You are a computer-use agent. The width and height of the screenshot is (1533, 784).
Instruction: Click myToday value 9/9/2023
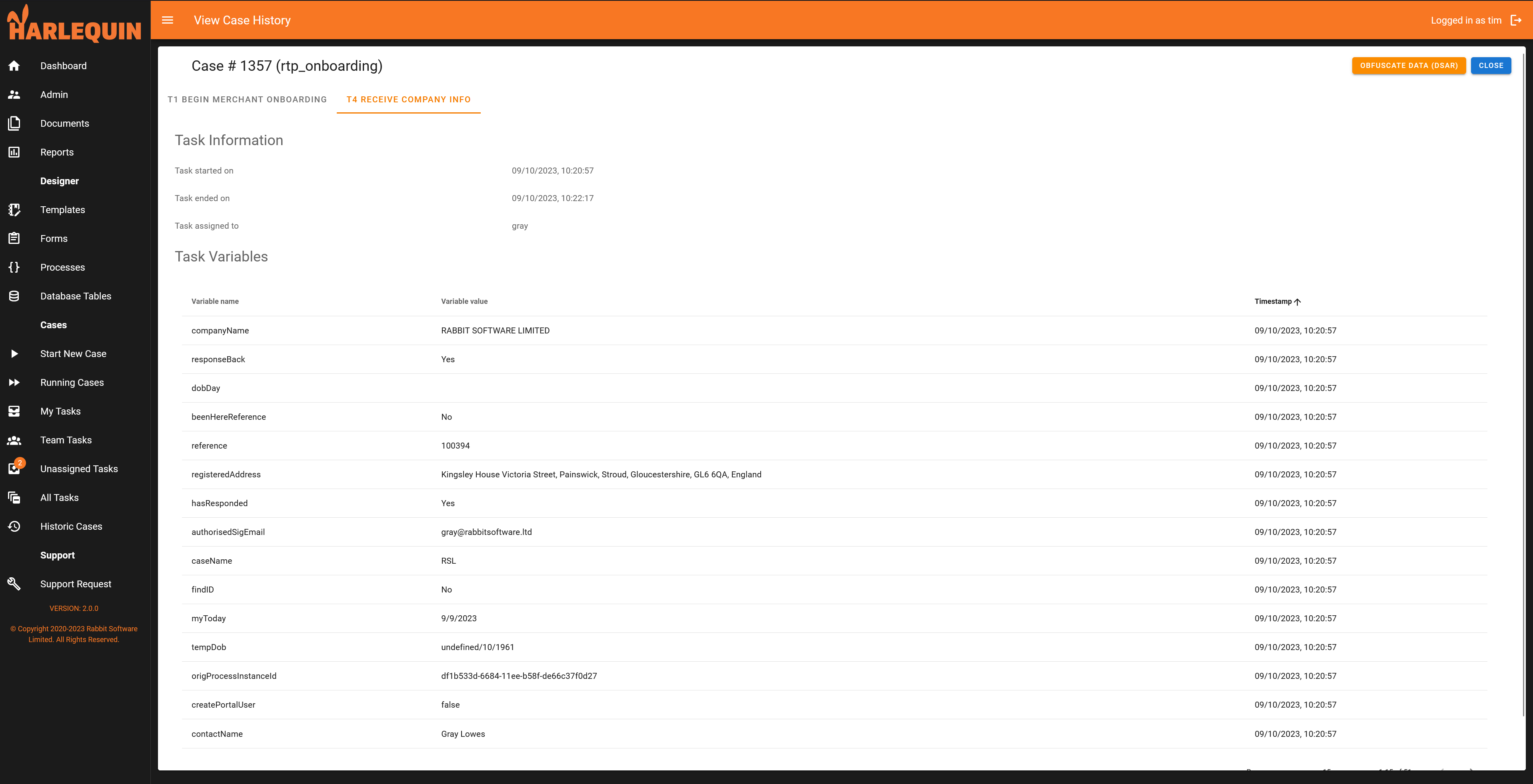coord(459,618)
